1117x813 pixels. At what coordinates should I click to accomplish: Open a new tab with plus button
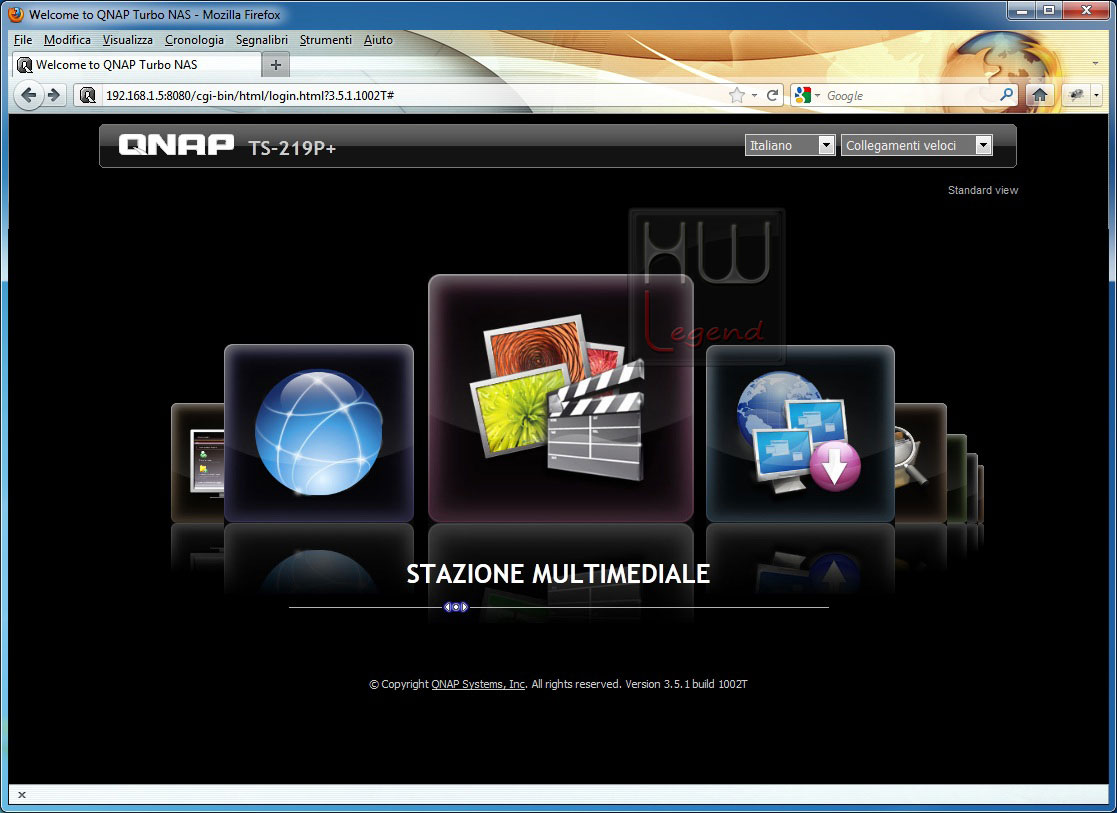click(x=276, y=65)
